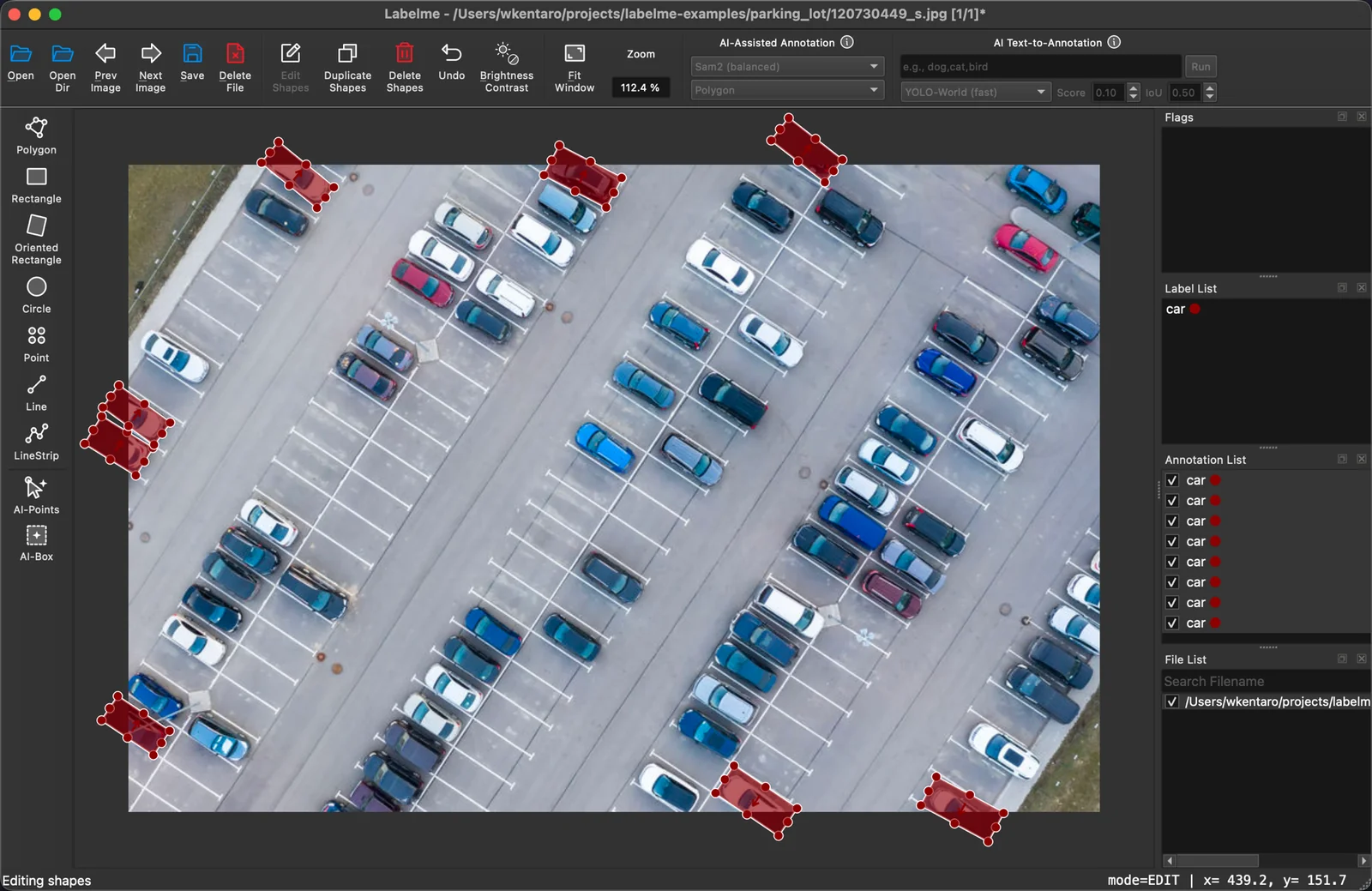Decrease the IoU value with down arrow

click(1210, 97)
